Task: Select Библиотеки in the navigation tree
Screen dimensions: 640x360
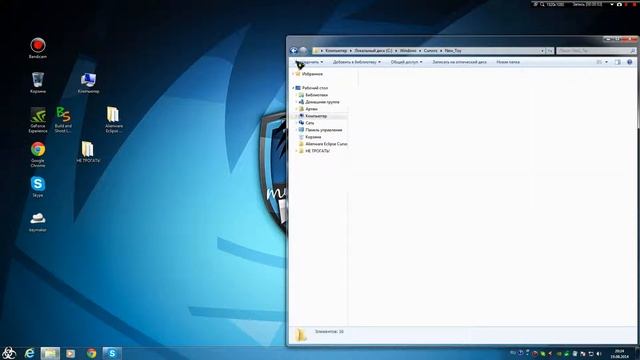Action: pos(316,95)
